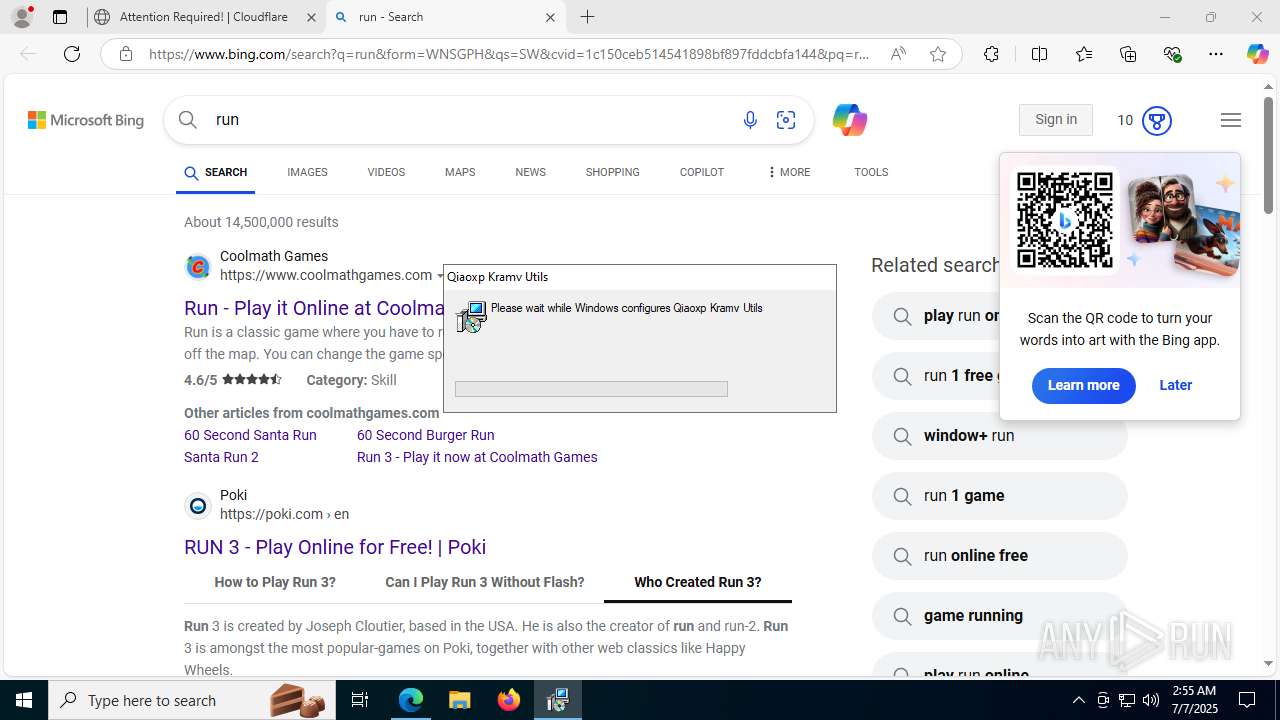Open Browser essentials heart icon
The width and height of the screenshot is (1280, 720).
point(1172,54)
